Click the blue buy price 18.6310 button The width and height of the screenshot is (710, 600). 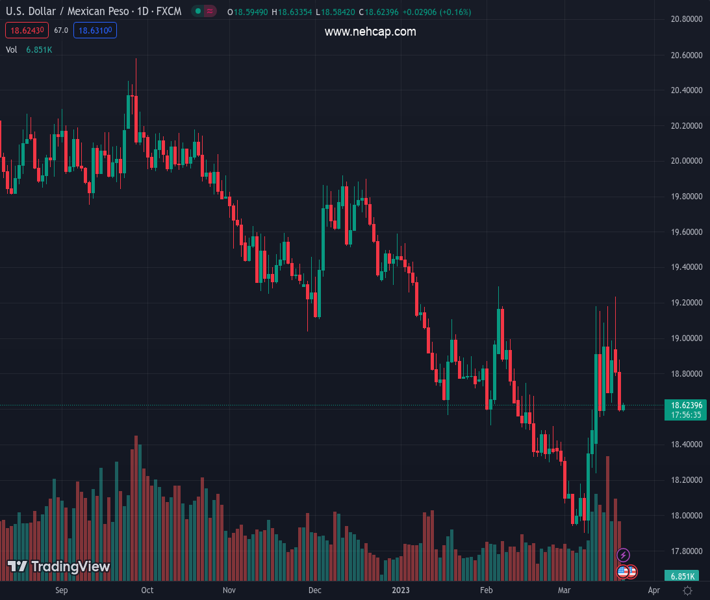coord(95,30)
